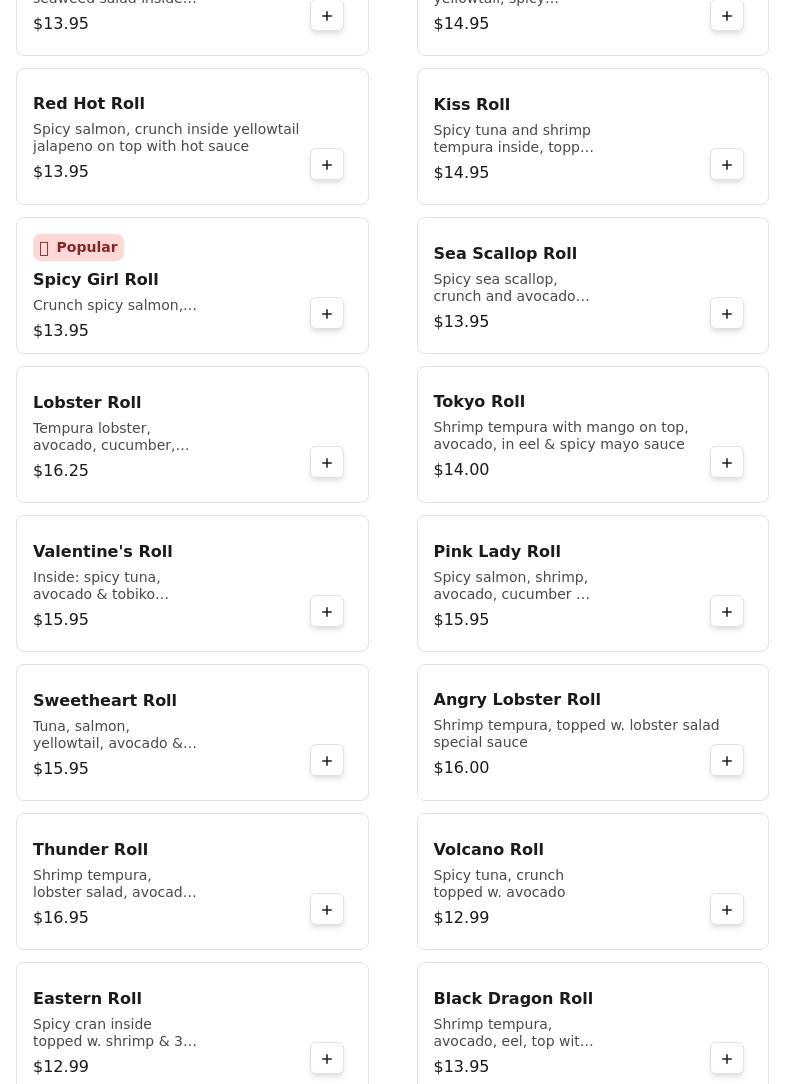Open the Volcano Roll item heading

click(488, 850)
